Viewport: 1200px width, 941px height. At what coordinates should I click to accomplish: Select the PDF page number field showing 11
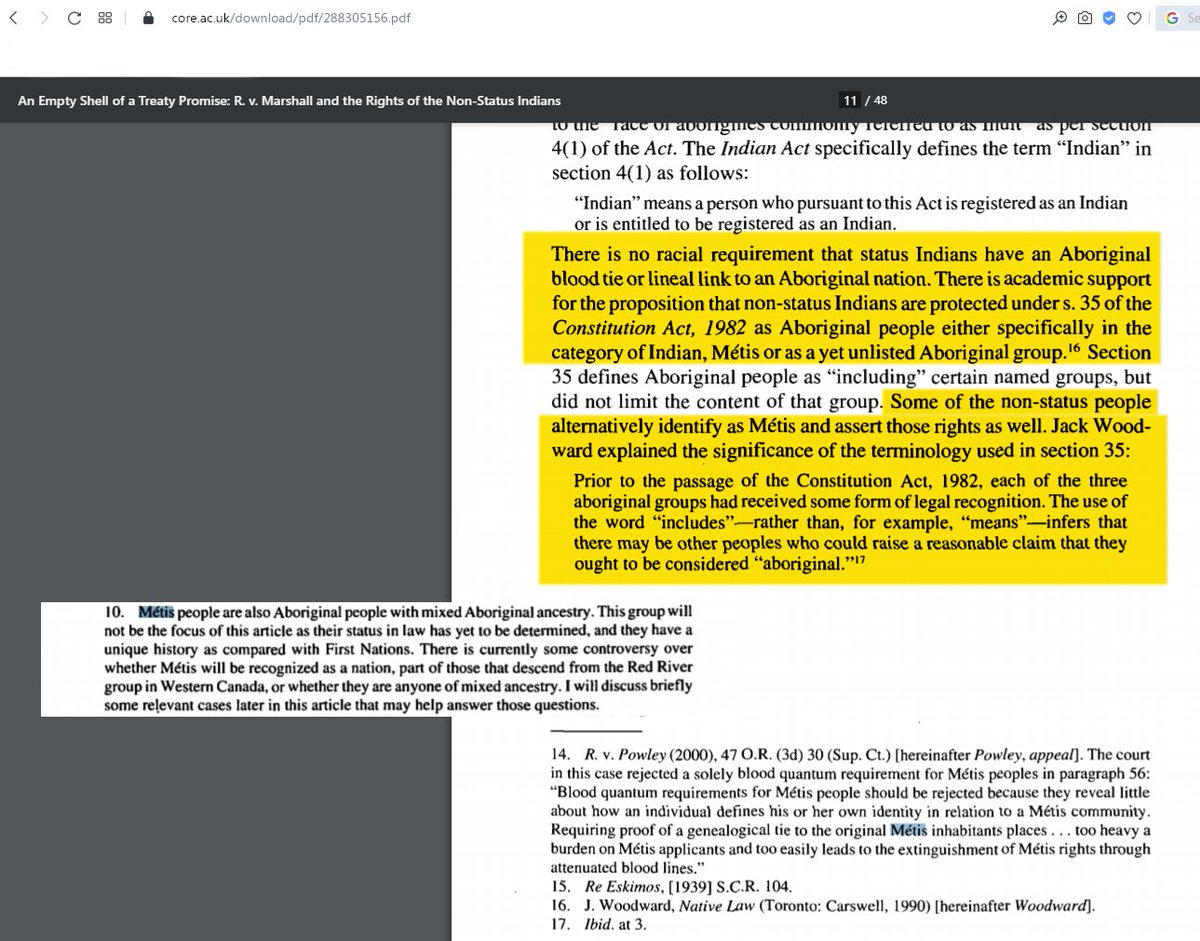tap(850, 100)
